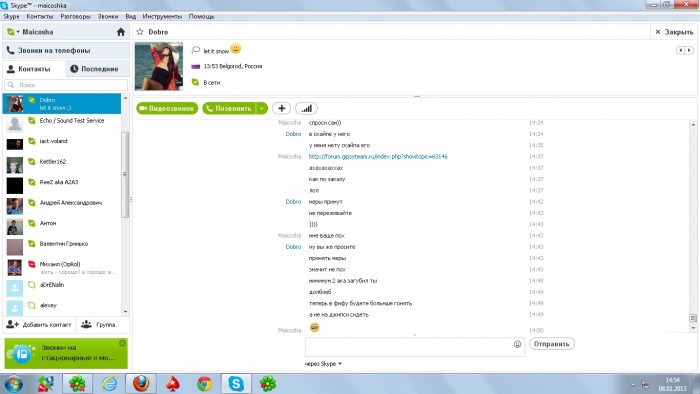Select contact Андрей Александрович
The height and width of the screenshot is (394, 700).
pos(62,206)
